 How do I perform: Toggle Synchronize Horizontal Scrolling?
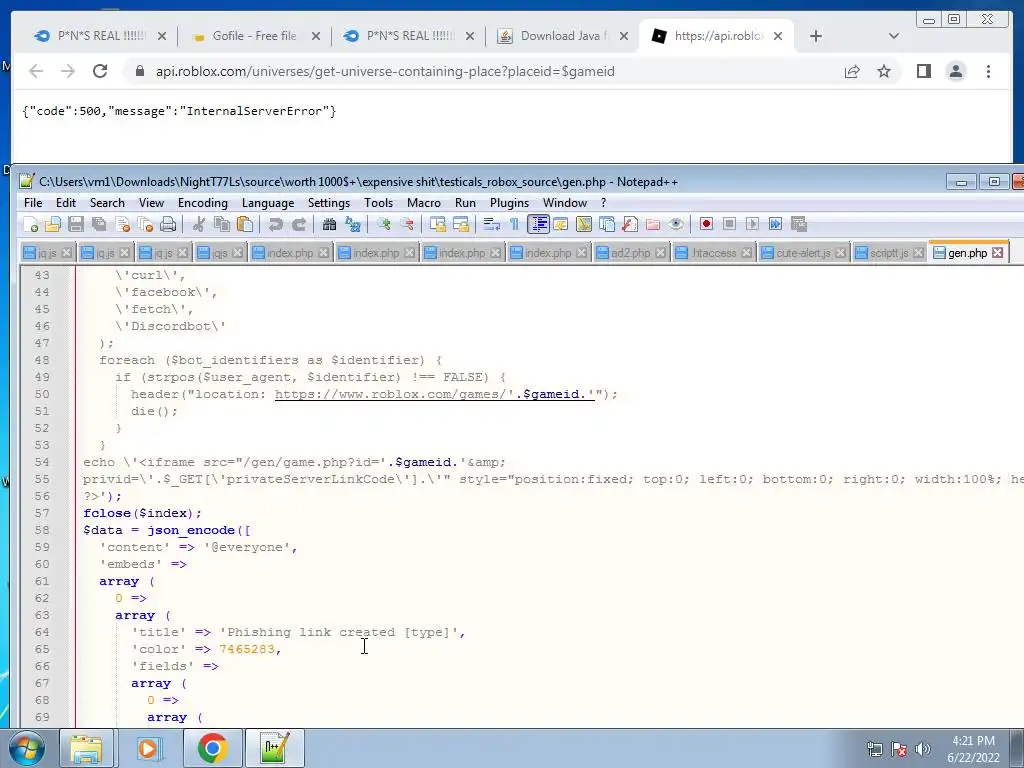tap(460, 225)
